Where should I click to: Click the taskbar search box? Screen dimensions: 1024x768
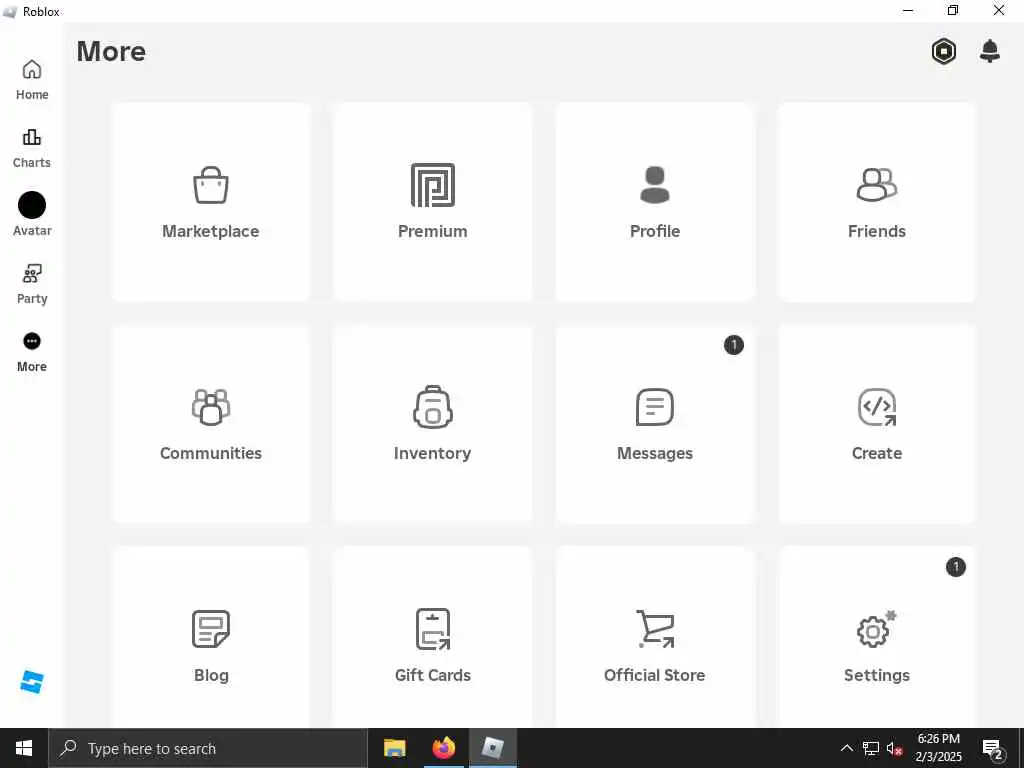tap(208, 748)
